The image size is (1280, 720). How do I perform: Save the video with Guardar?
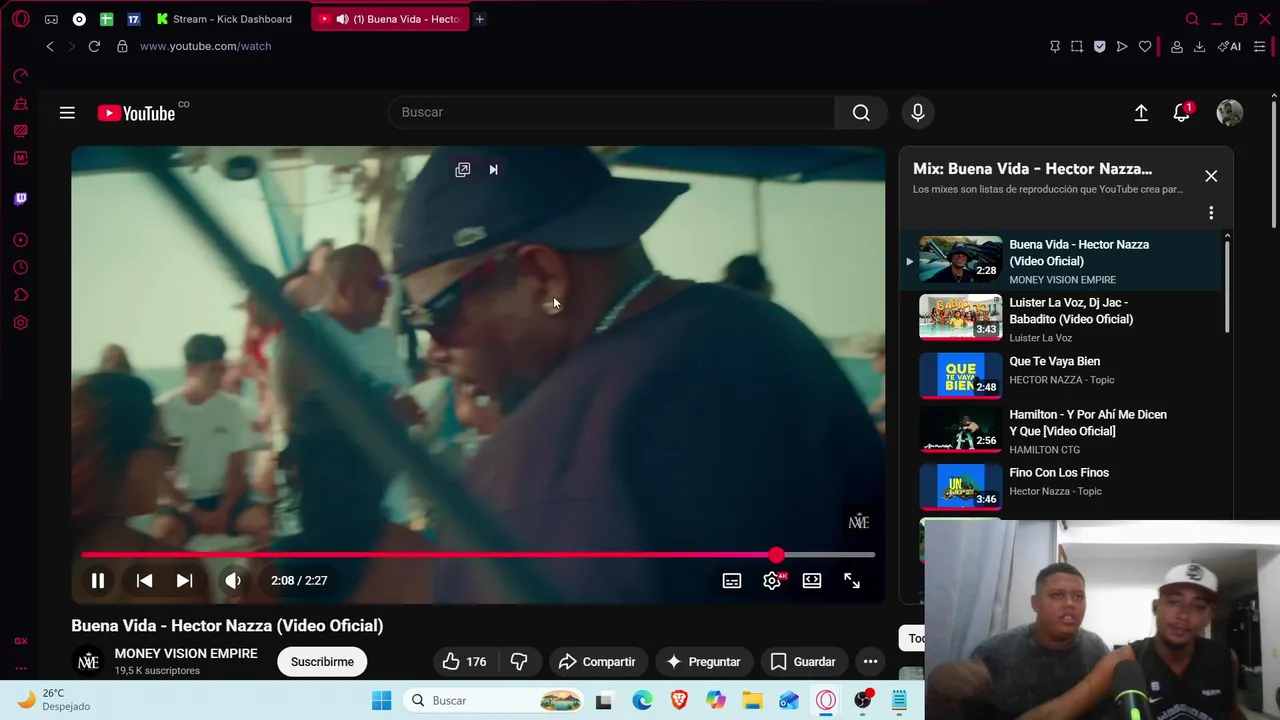(803, 662)
